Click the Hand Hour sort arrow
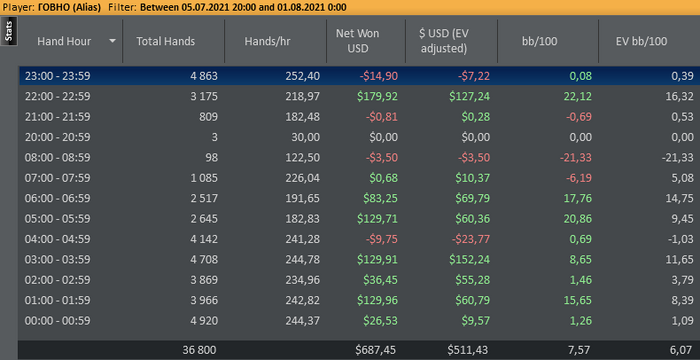This screenshot has height=360, width=700. coord(112,41)
